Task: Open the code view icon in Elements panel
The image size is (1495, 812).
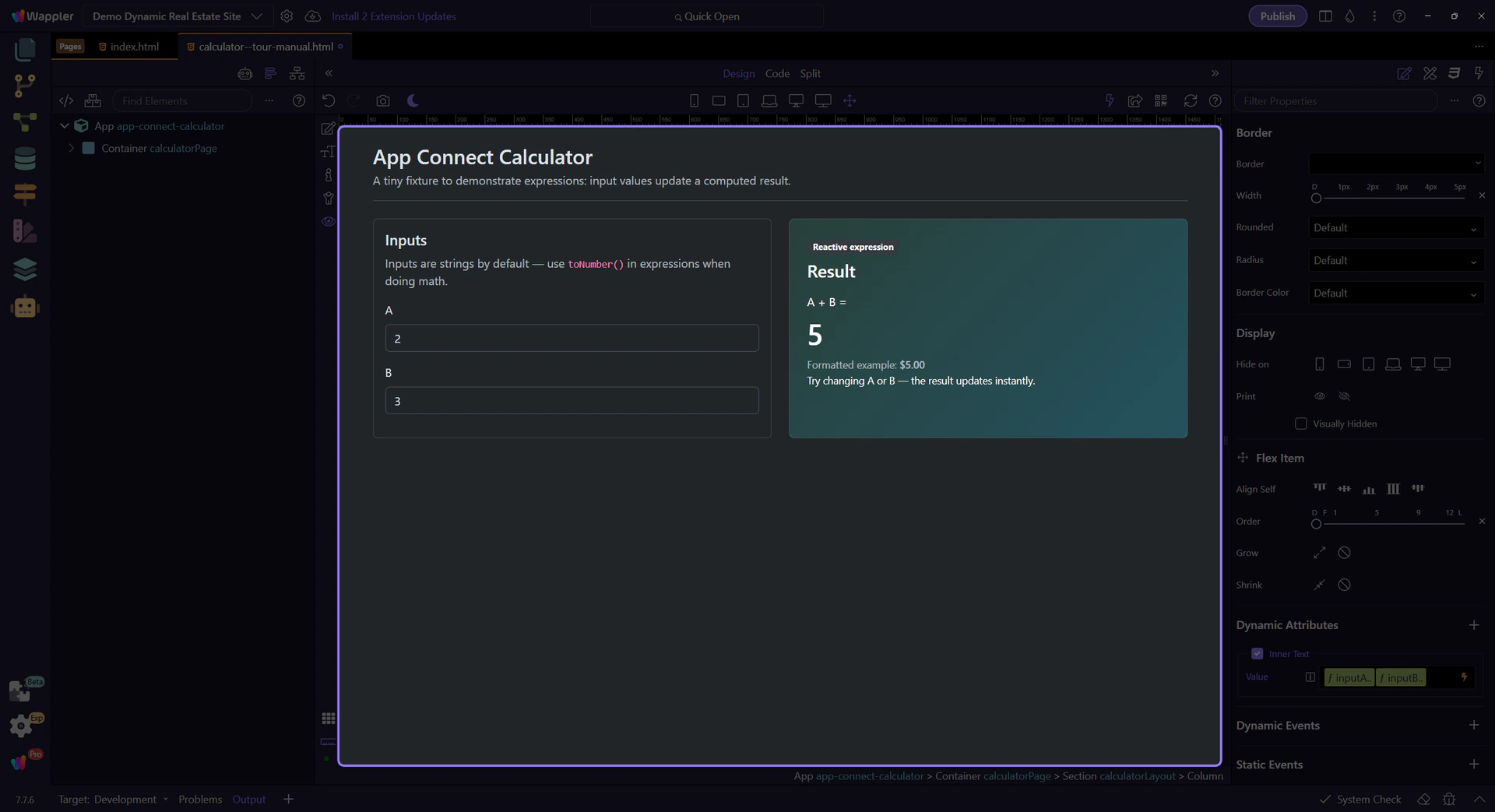Action: 66,100
